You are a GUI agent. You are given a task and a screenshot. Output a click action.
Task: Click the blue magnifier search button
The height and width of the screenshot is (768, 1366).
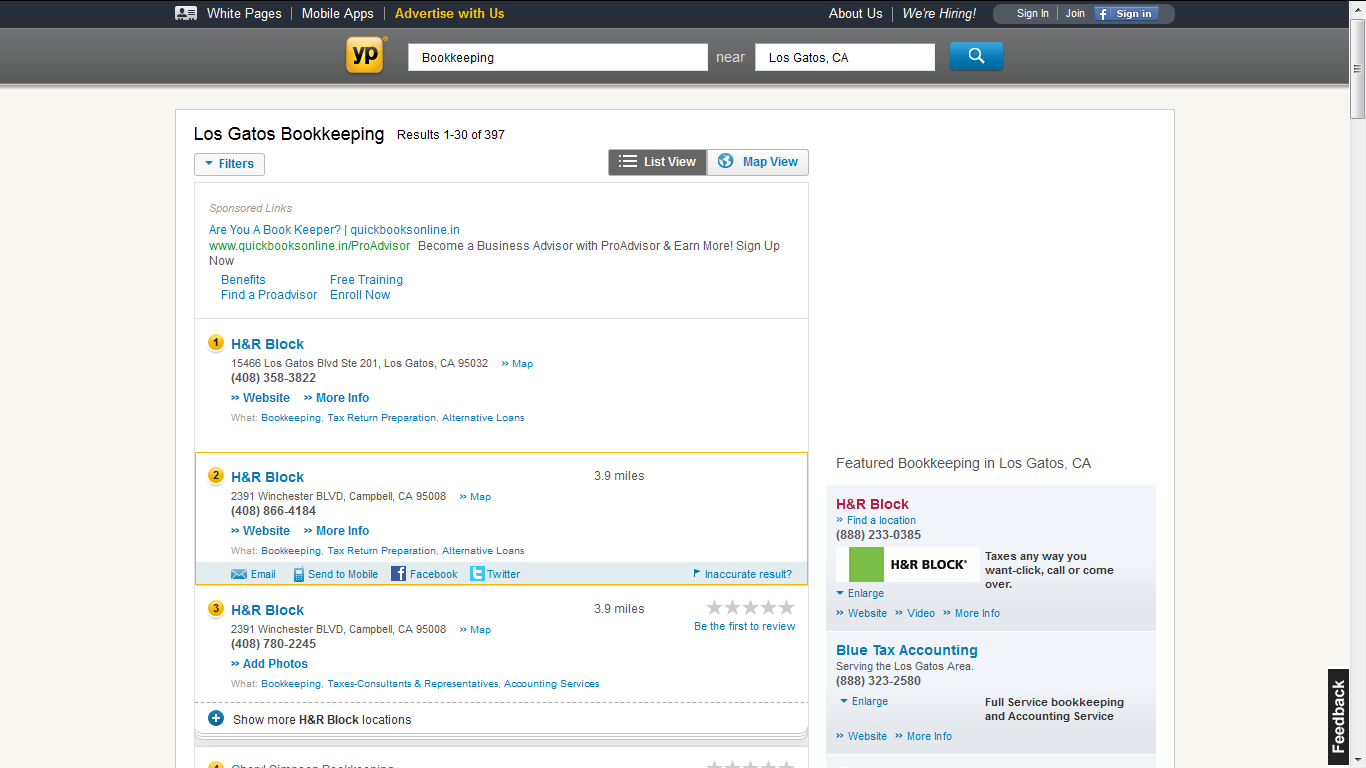coord(976,56)
